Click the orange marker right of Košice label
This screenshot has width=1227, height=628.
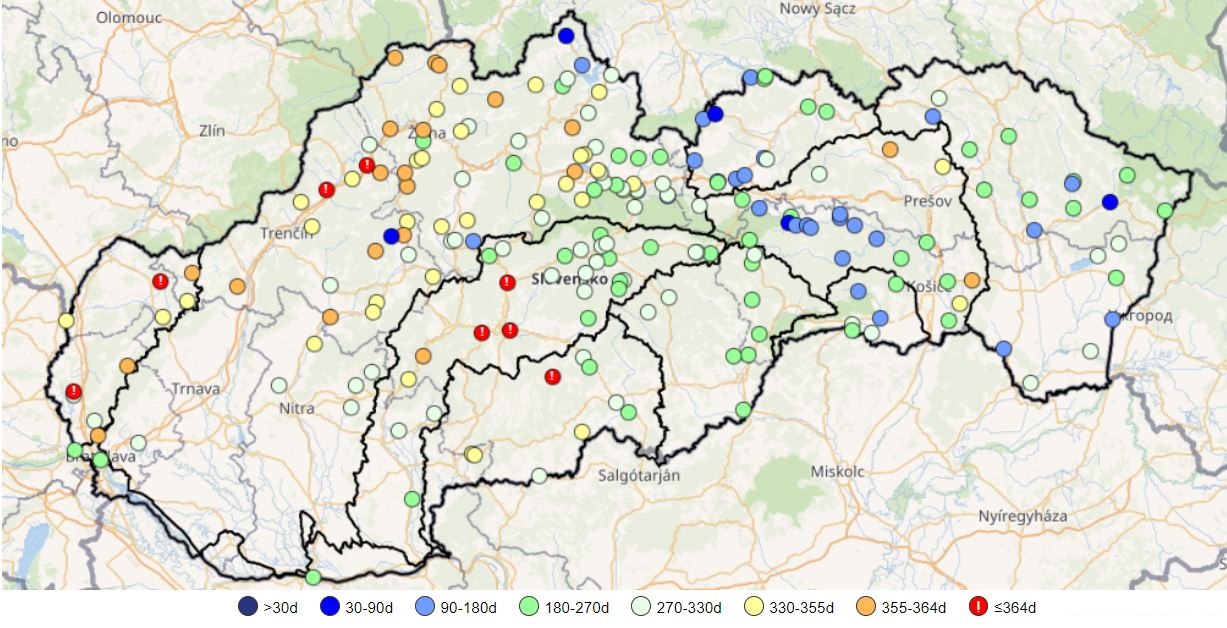click(972, 280)
